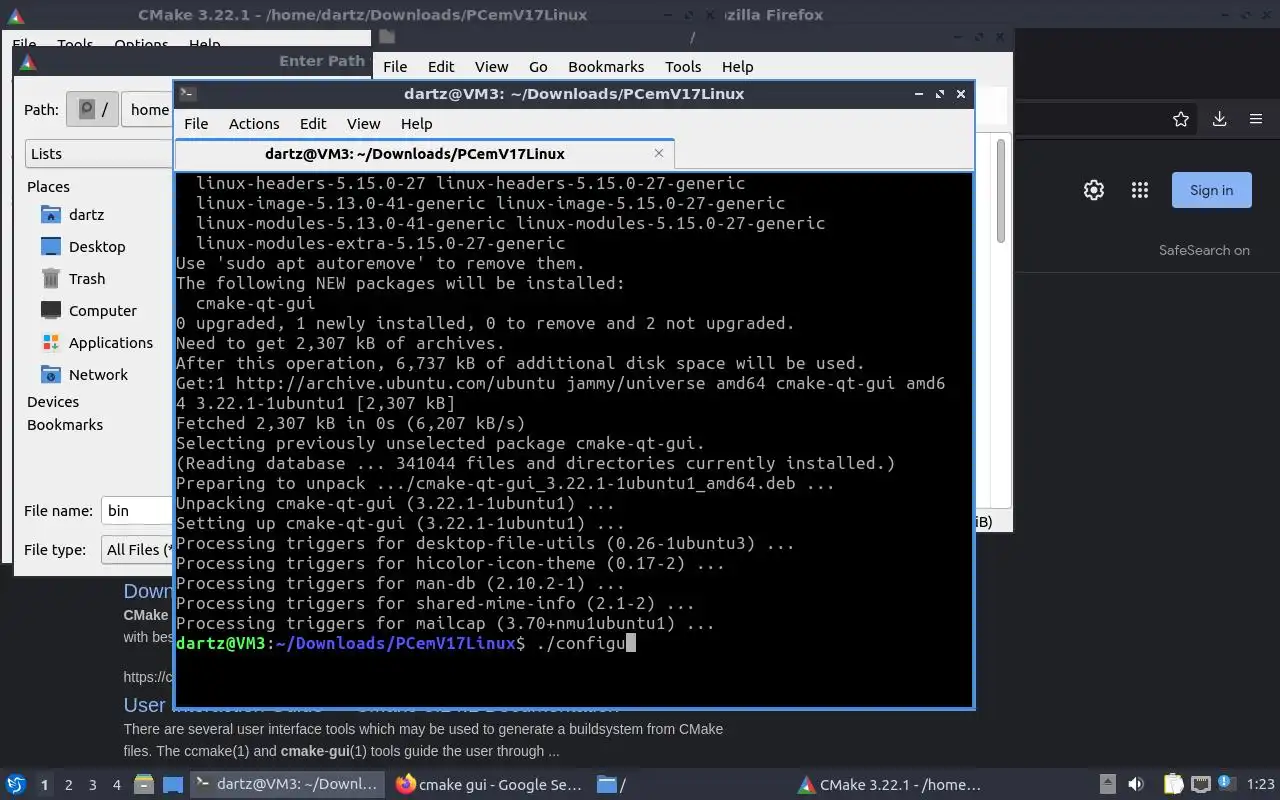
Task: Click the terminal prompt line with ./configu
Action: point(406,643)
